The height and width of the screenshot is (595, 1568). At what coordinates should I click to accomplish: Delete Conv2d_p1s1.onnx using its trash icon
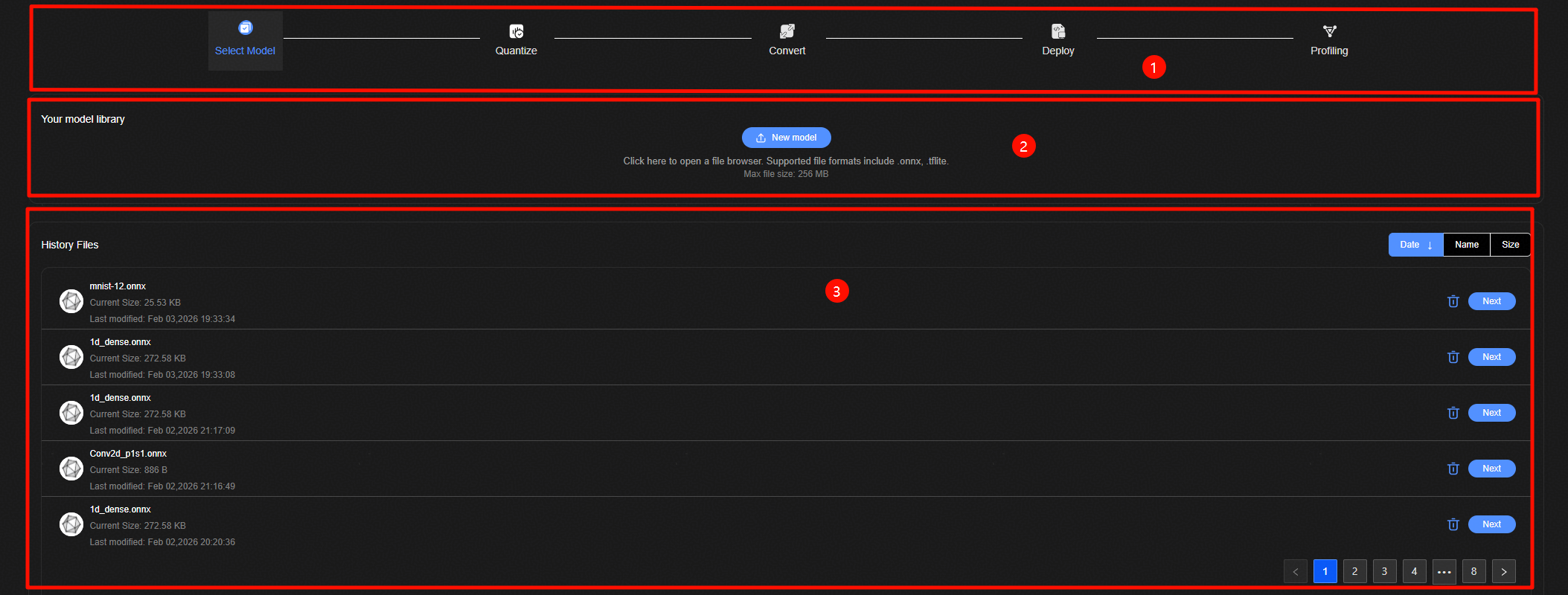[x=1453, y=469]
